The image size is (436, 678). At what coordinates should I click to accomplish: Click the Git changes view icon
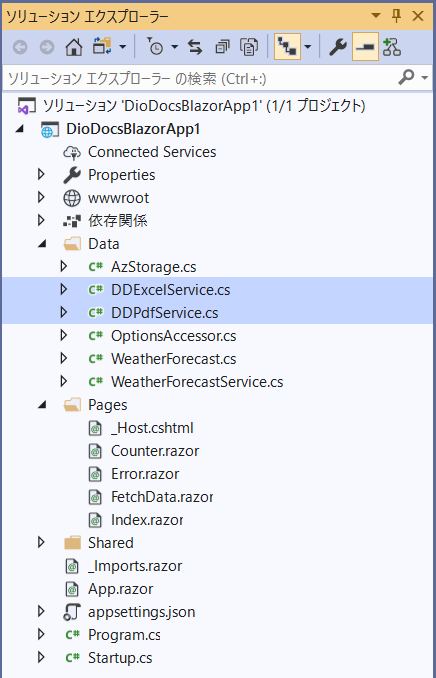391,47
